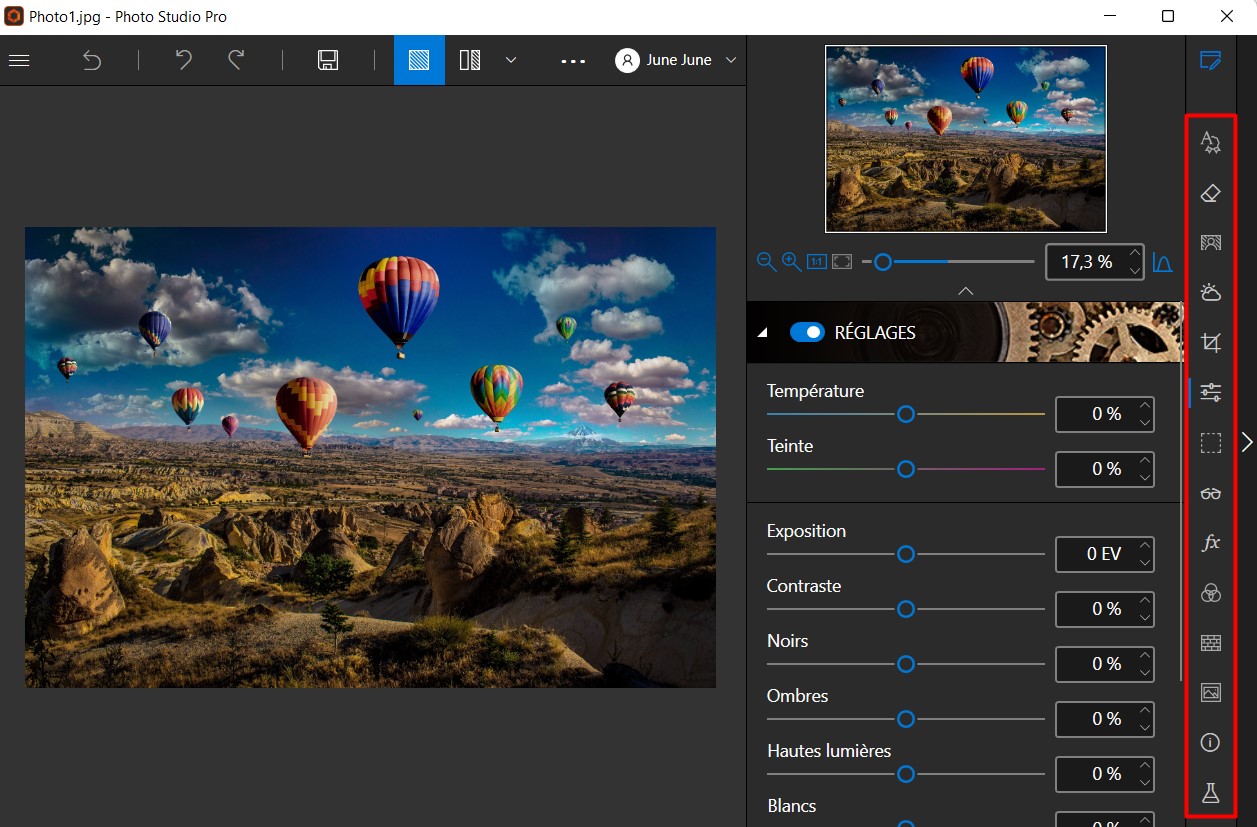Click the Contraste slider handle
This screenshot has width=1257, height=827.
point(906,609)
